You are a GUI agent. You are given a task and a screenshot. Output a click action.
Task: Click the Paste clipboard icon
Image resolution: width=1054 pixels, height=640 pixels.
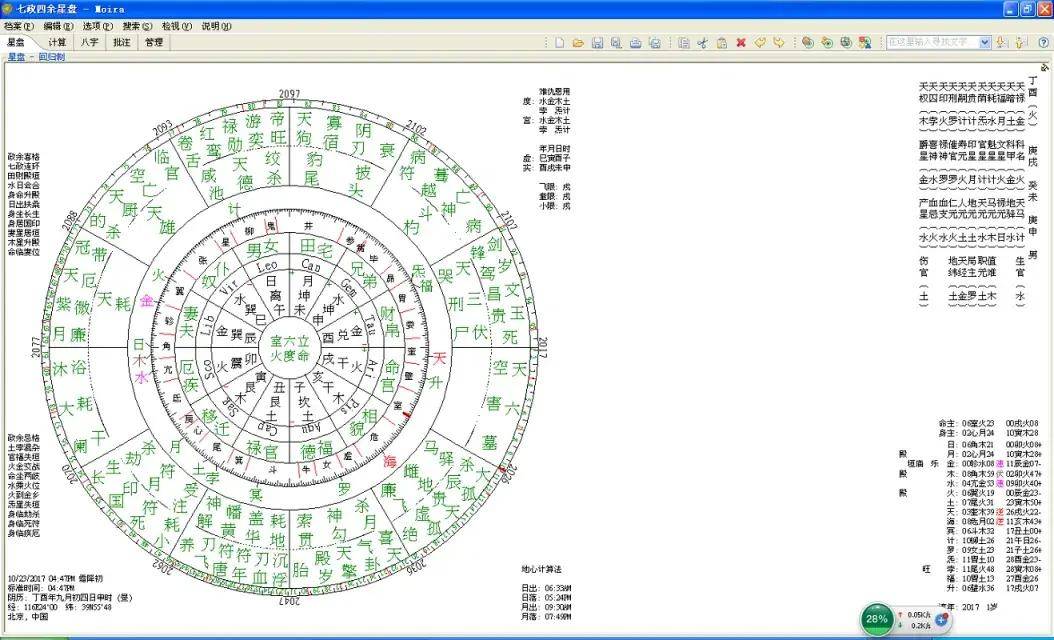click(x=721, y=42)
